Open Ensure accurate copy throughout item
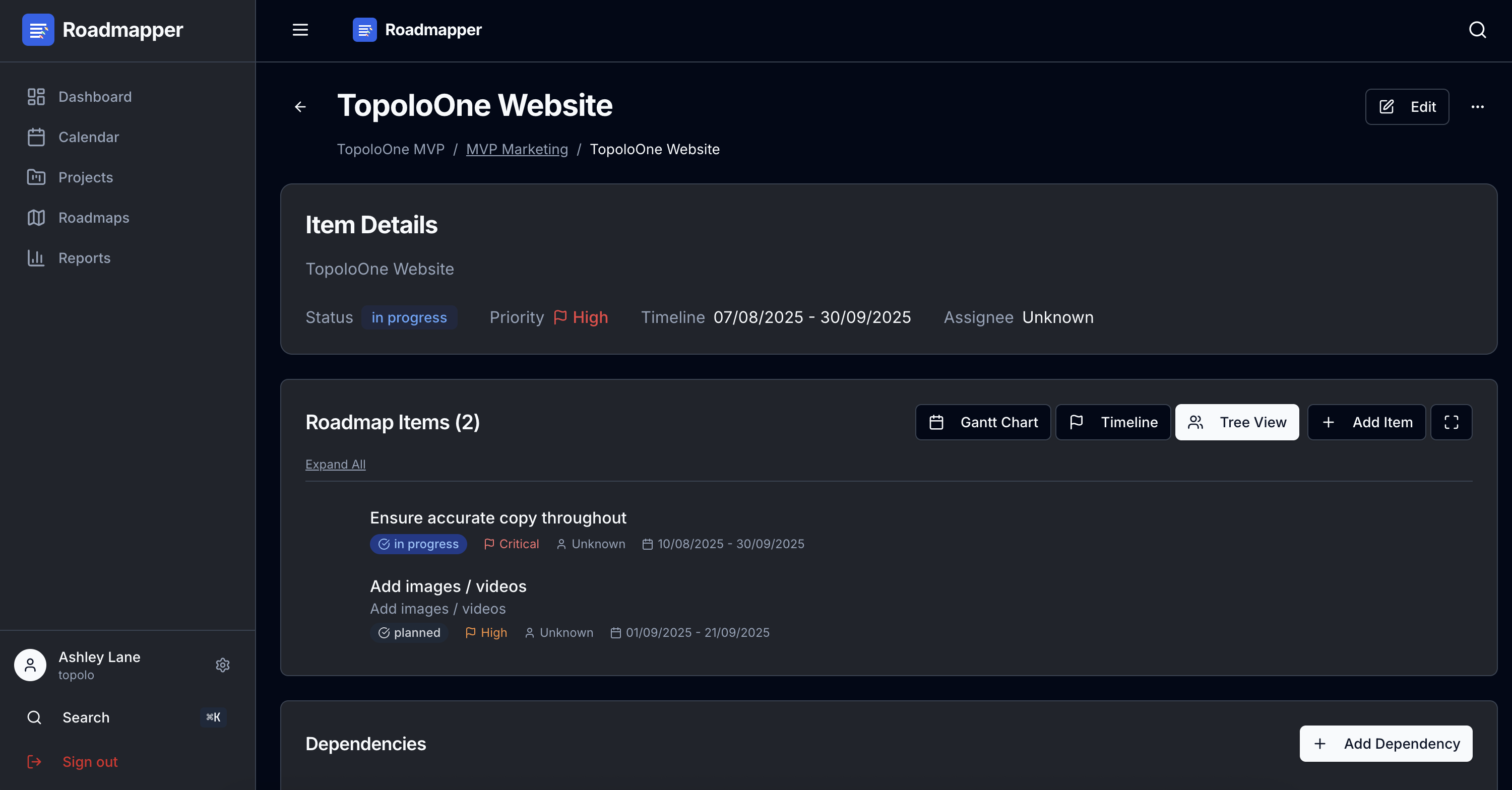The width and height of the screenshot is (1512, 790). (x=498, y=517)
